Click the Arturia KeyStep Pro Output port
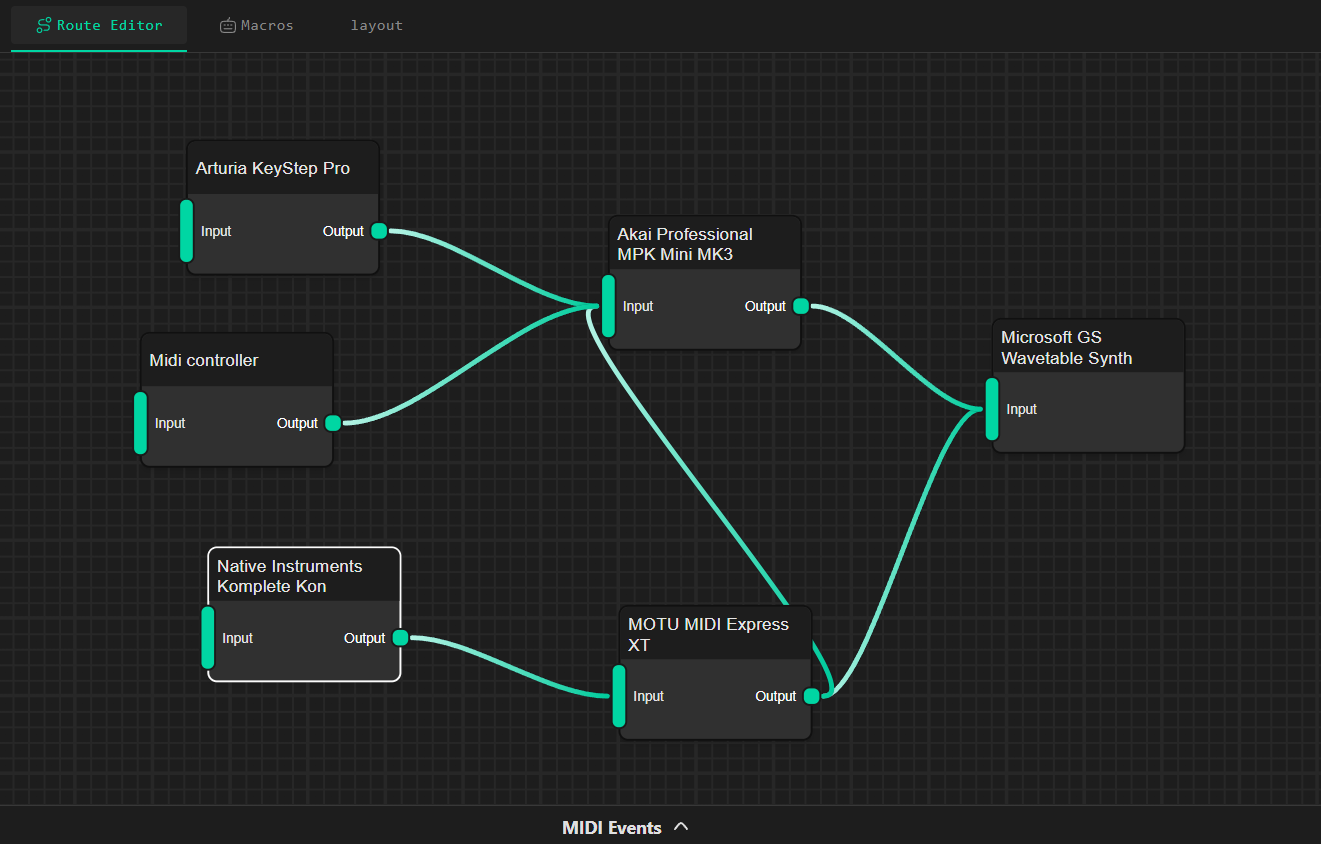The height and width of the screenshot is (844, 1321). click(378, 230)
